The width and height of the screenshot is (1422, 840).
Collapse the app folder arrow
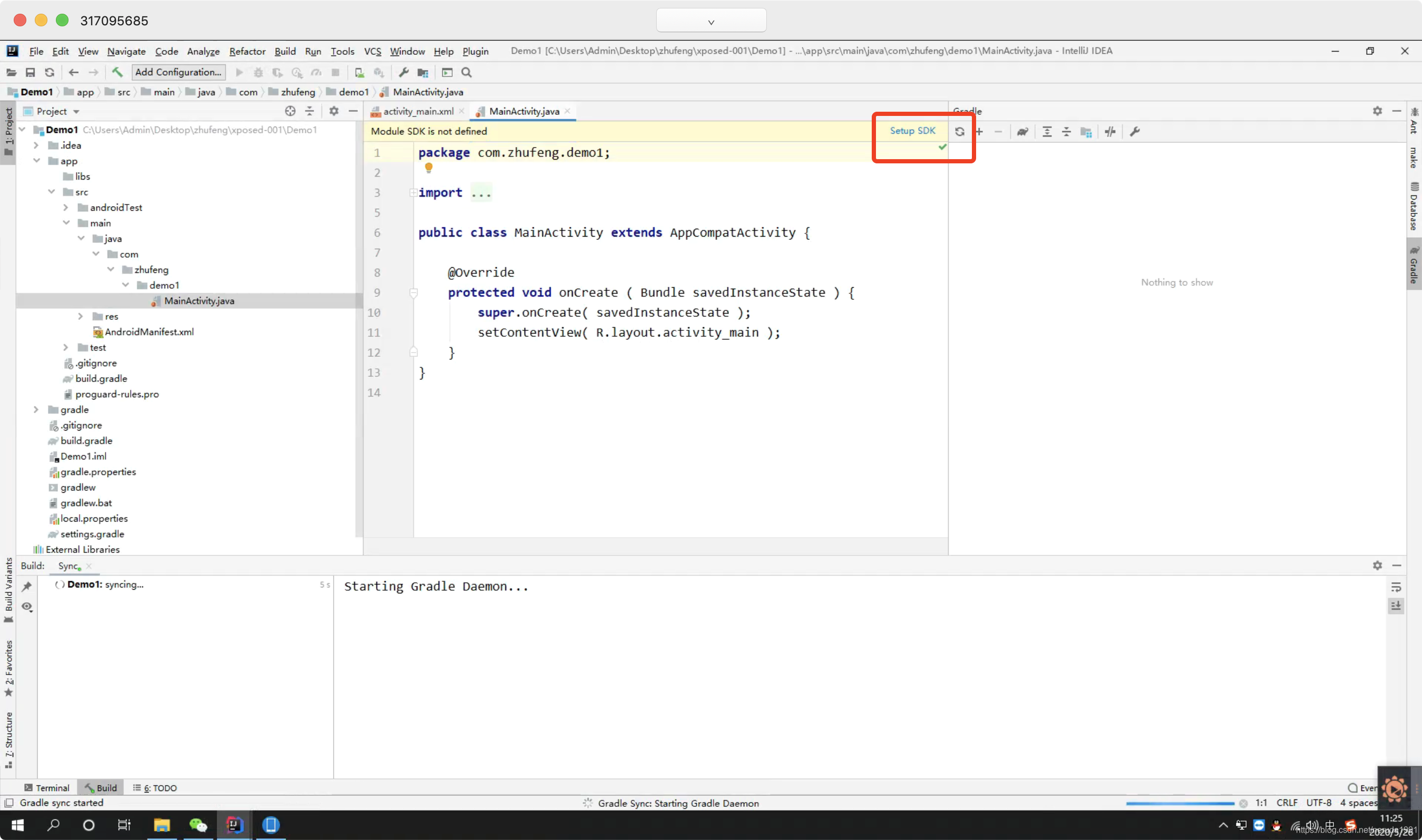[x=37, y=161]
